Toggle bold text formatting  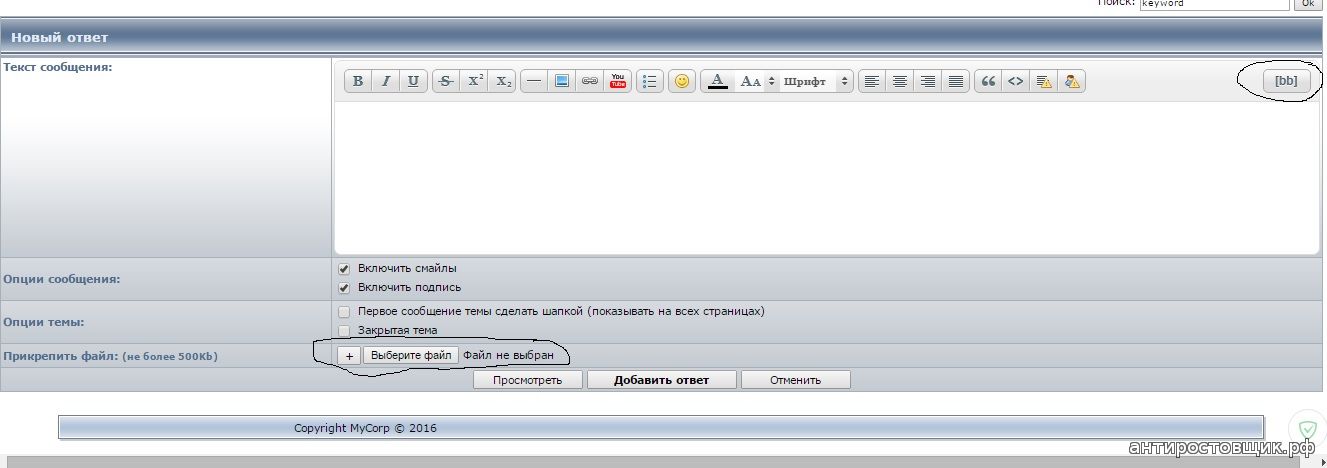pos(358,82)
